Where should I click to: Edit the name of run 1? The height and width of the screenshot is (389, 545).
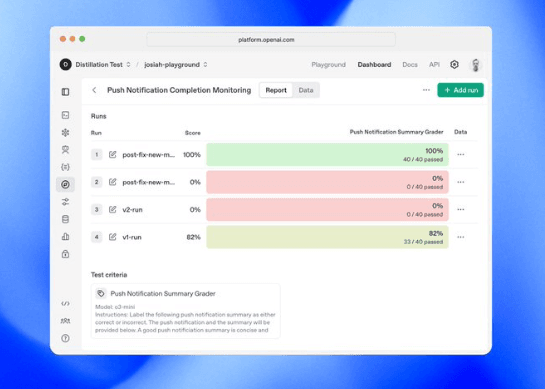point(113,154)
